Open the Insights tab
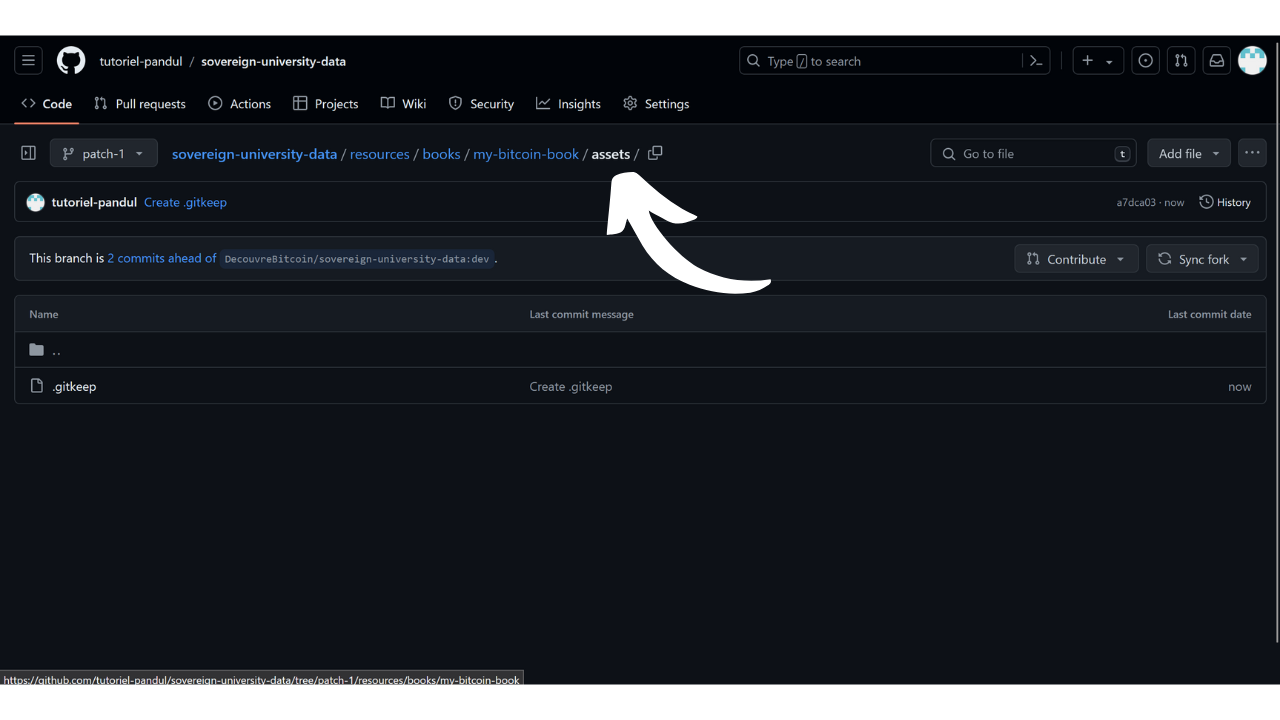This screenshot has width=1280, height=720. pos(569,104)
